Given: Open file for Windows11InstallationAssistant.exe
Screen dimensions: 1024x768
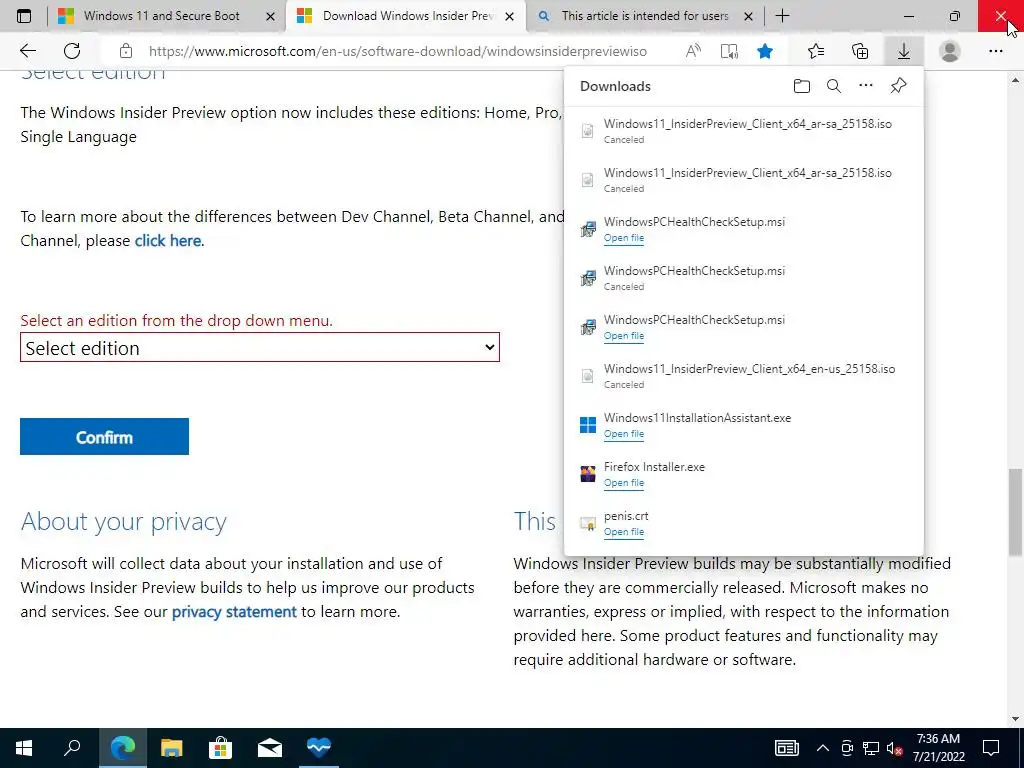Looking at the screenshot, I should [624, 434].
